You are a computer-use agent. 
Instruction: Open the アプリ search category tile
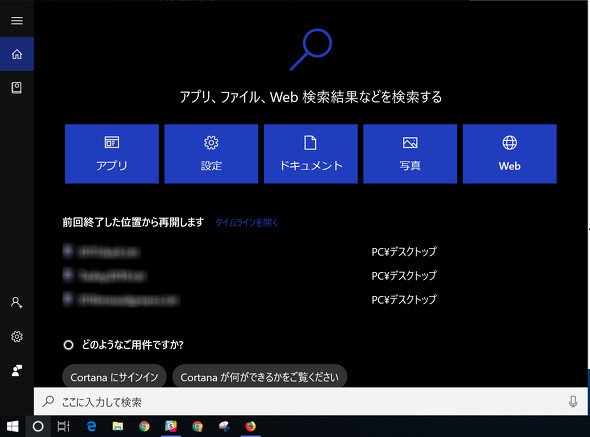(112, 154)
